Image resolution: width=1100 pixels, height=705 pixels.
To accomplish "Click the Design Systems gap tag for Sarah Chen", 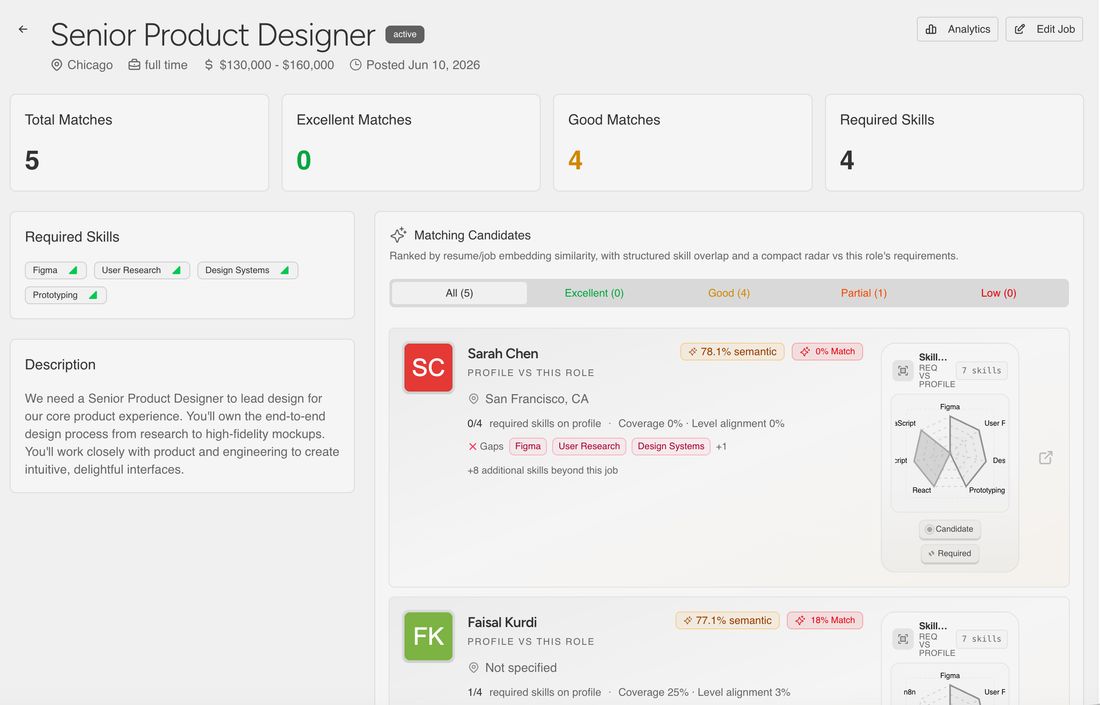I will coord(671,447).
